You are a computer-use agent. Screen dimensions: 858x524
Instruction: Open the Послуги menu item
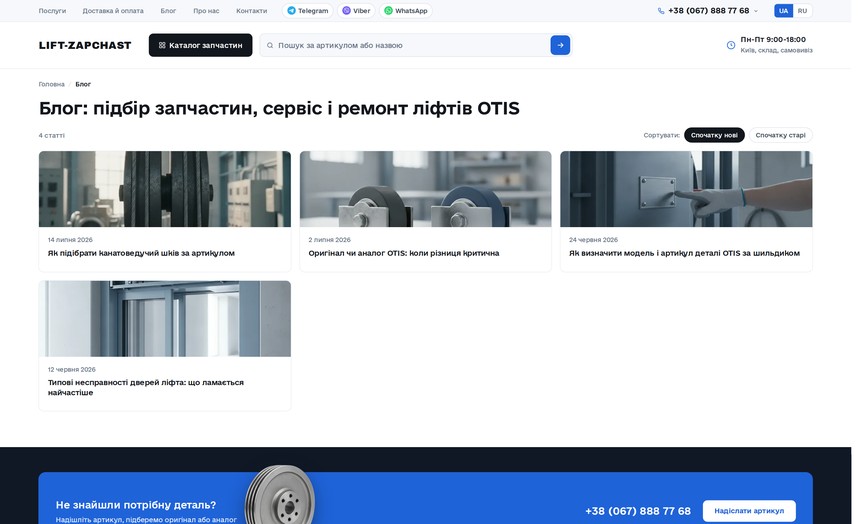pos(52,11)
